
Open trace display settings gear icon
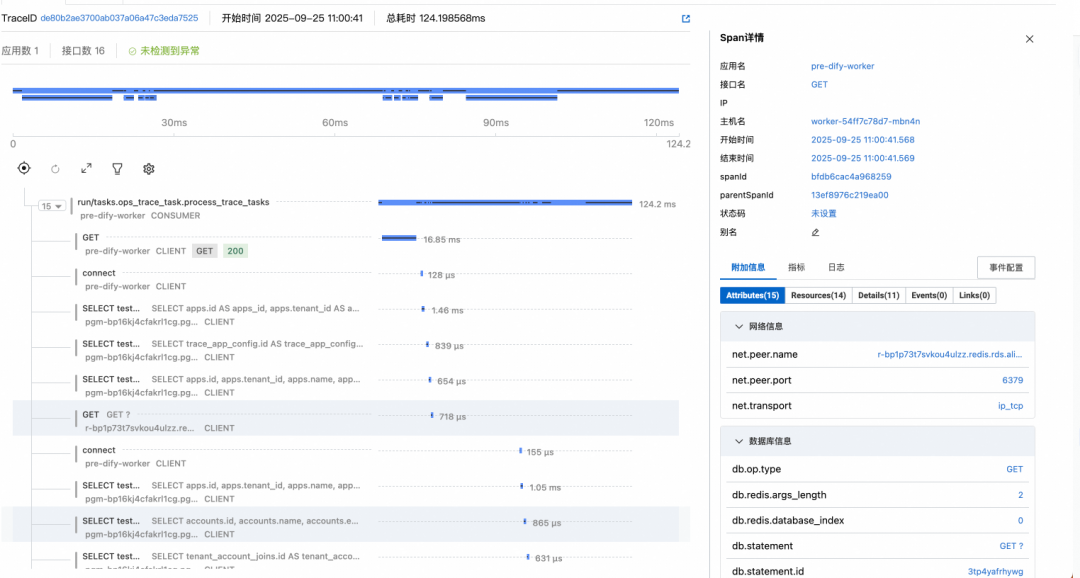pos(149,169)
